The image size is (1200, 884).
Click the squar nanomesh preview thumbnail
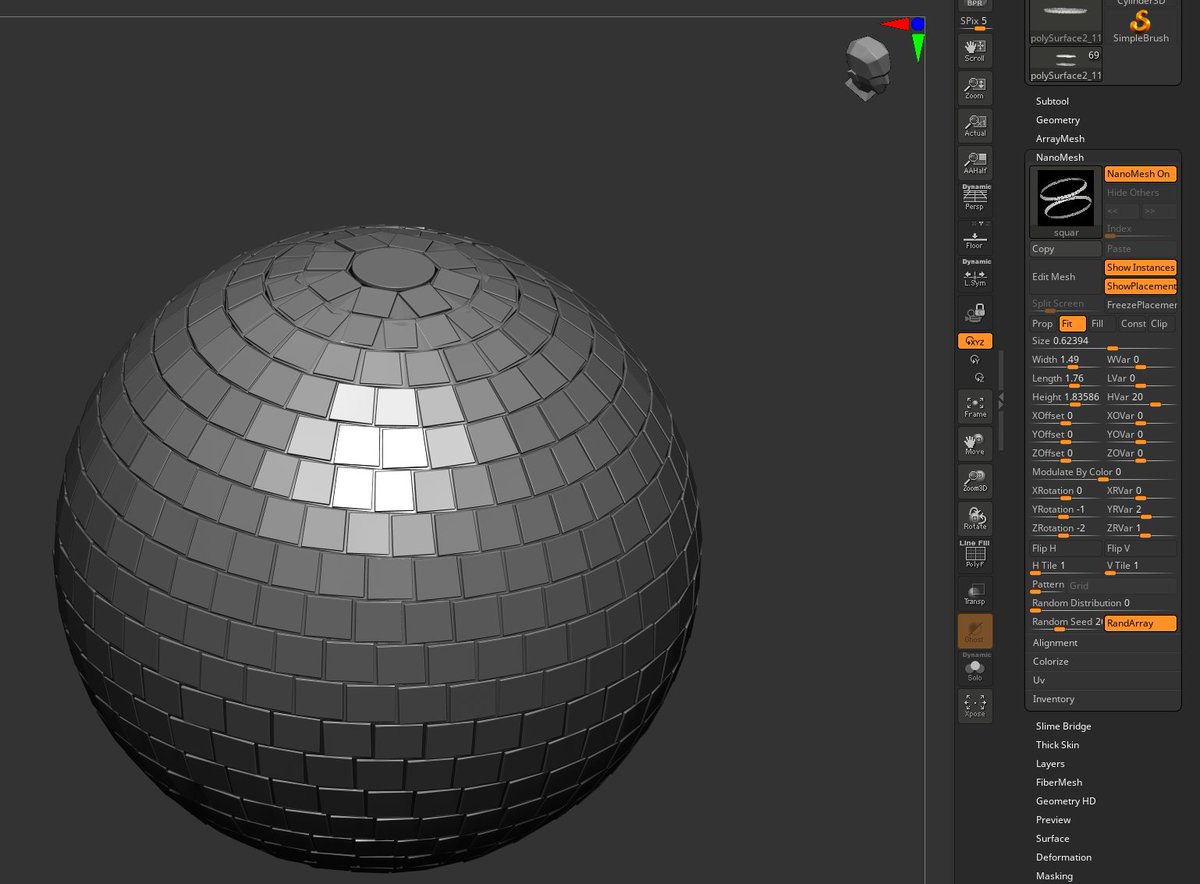click(x=1066, y=202)
